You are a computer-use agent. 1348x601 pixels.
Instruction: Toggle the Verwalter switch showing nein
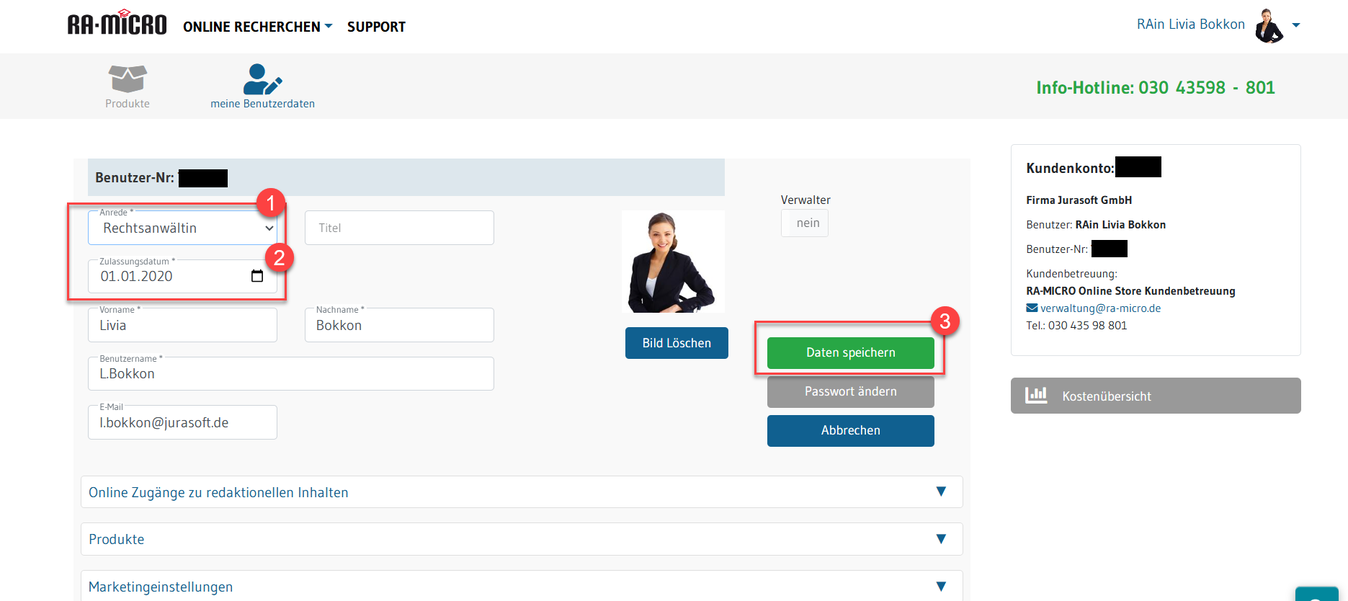(x=805, y=223)
